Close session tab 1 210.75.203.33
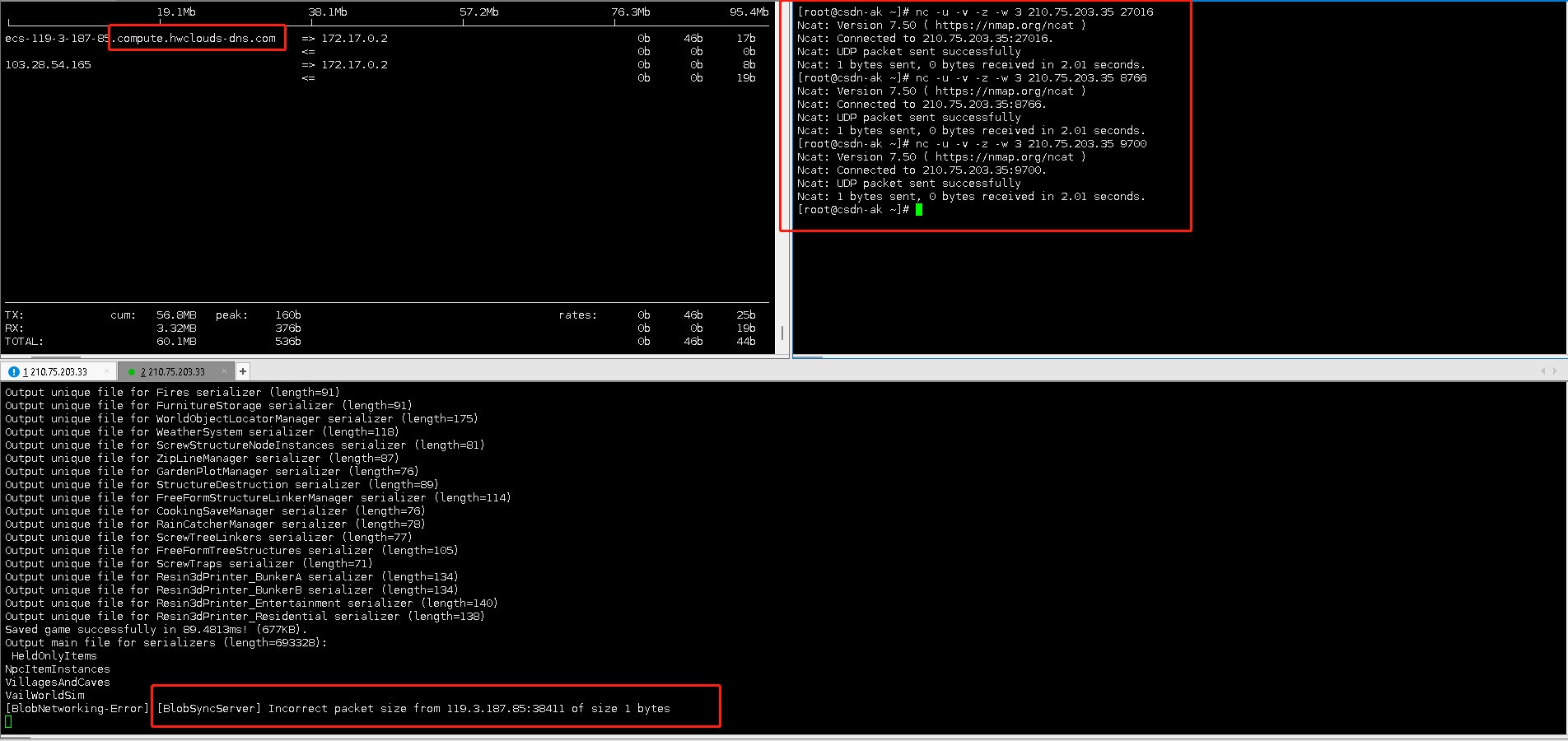The image size is (1568, 741). 106,371
